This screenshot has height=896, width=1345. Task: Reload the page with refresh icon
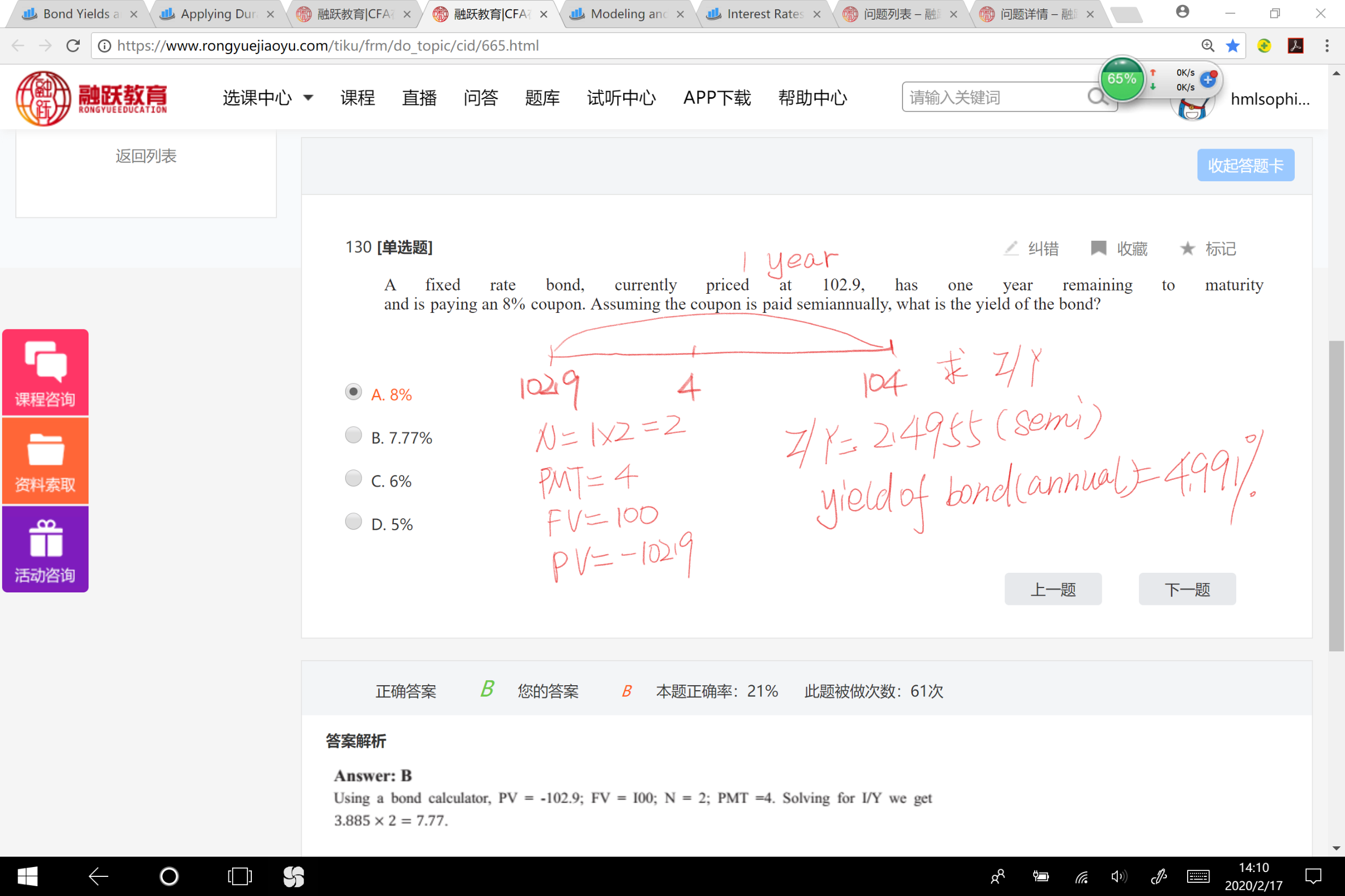point(73,46)
